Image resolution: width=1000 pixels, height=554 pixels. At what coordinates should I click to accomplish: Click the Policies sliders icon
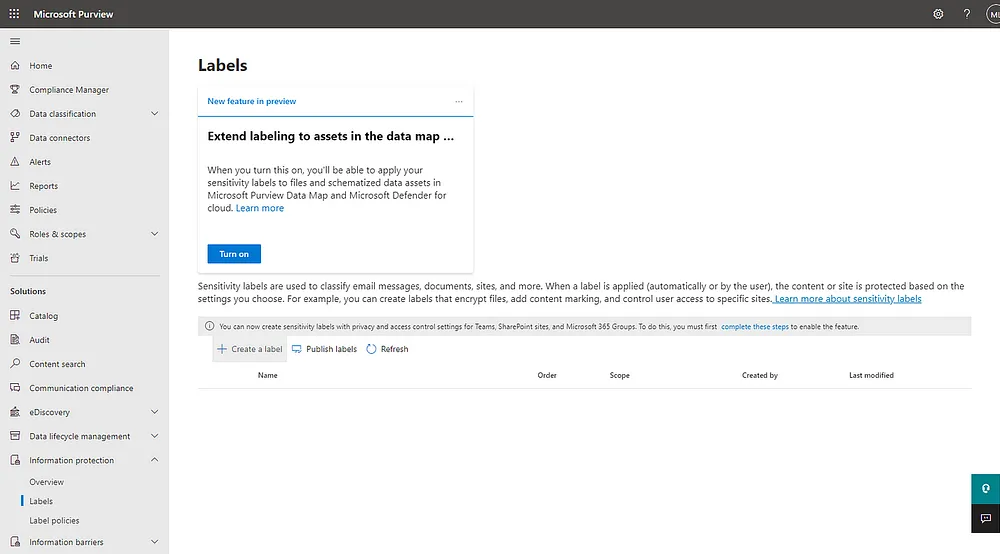point(15,209)
